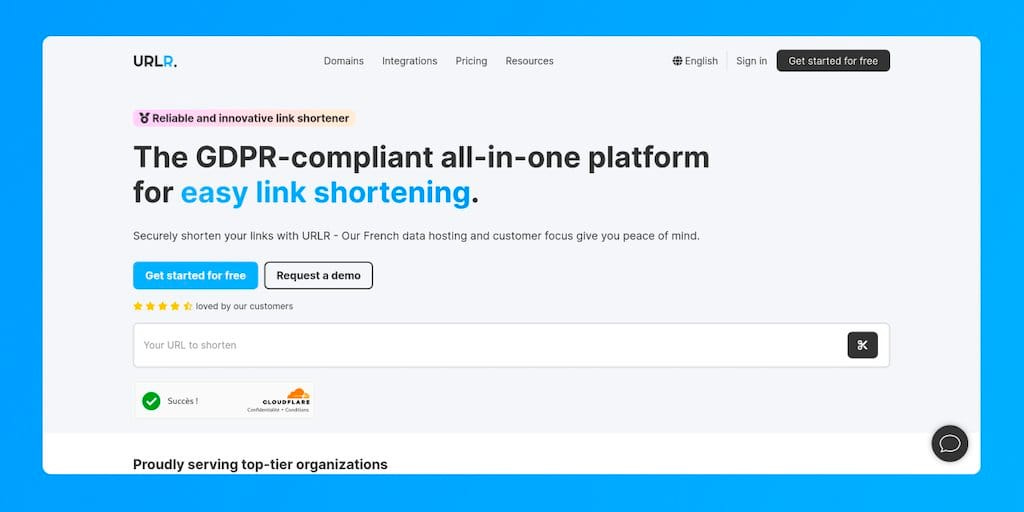Open the Integrations menu item

pos(409,61)
